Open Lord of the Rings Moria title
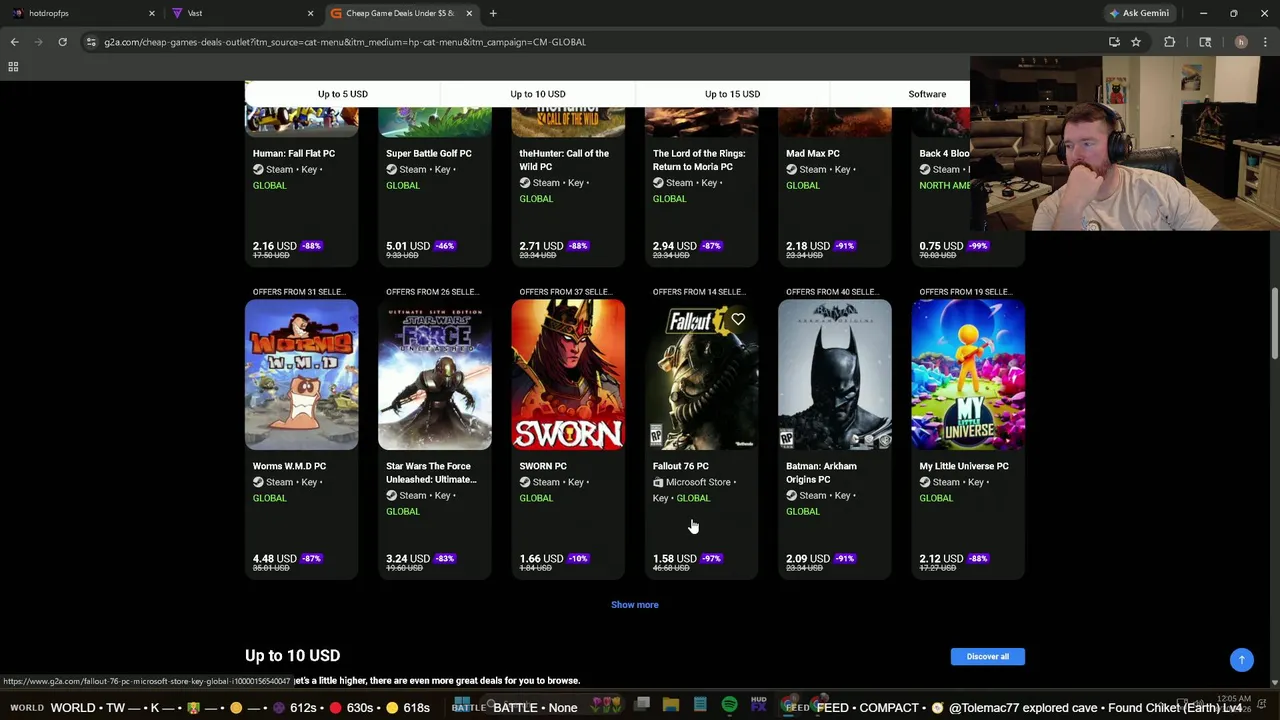The width and height of the screenshot is (1280, 720). click(x=698, y=160)
